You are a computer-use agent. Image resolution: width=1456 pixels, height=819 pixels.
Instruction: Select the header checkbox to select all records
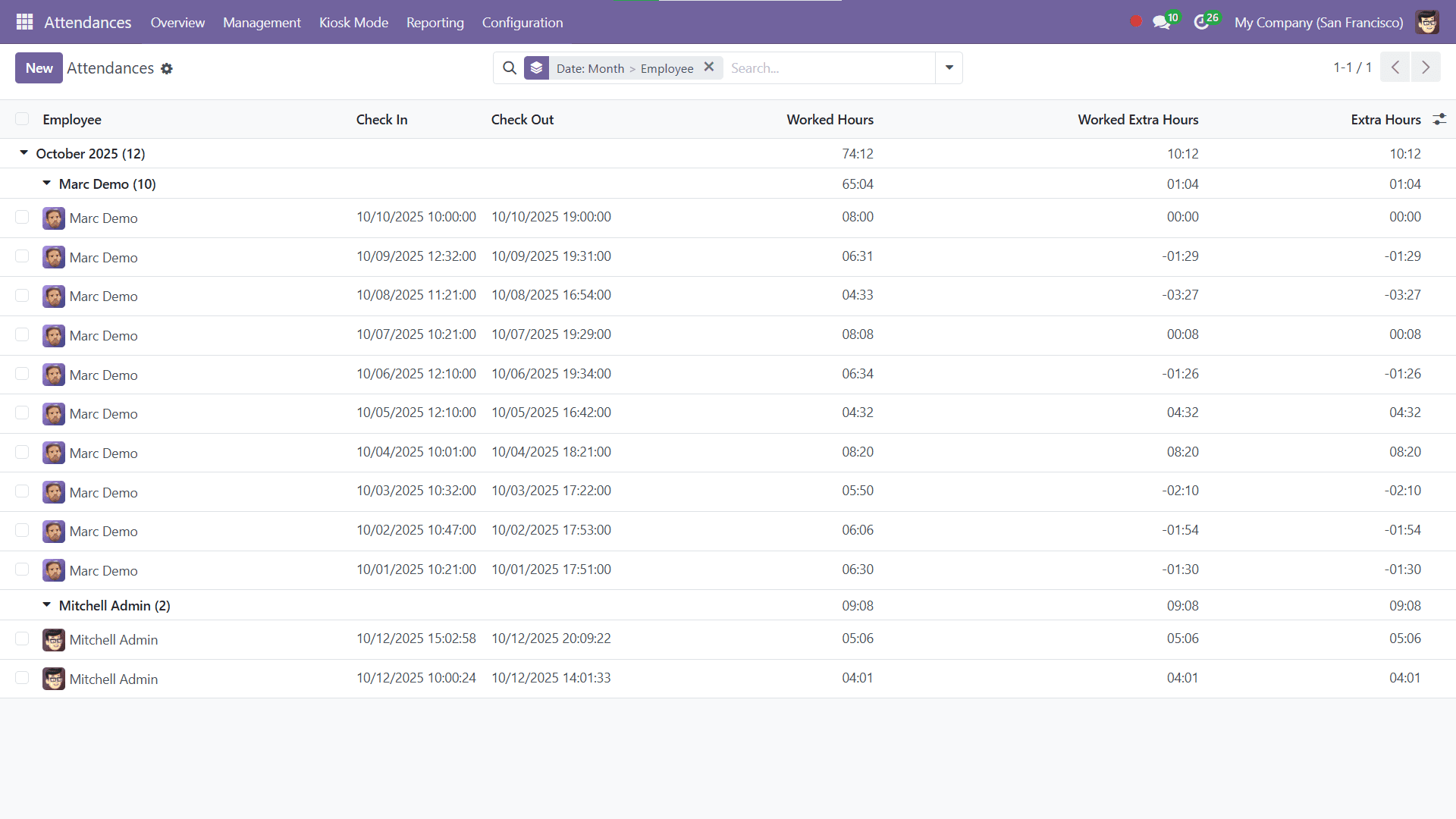[23, 119]
